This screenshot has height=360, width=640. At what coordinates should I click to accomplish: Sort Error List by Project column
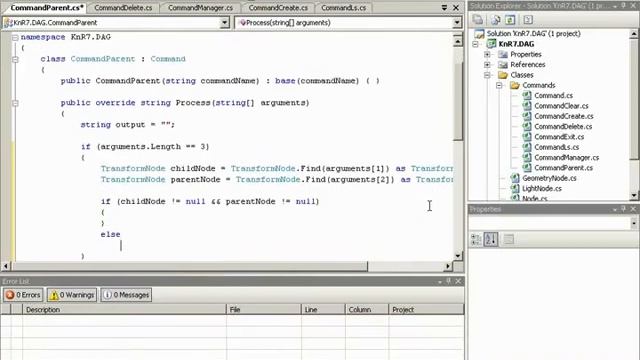click(x=426, y=309)
